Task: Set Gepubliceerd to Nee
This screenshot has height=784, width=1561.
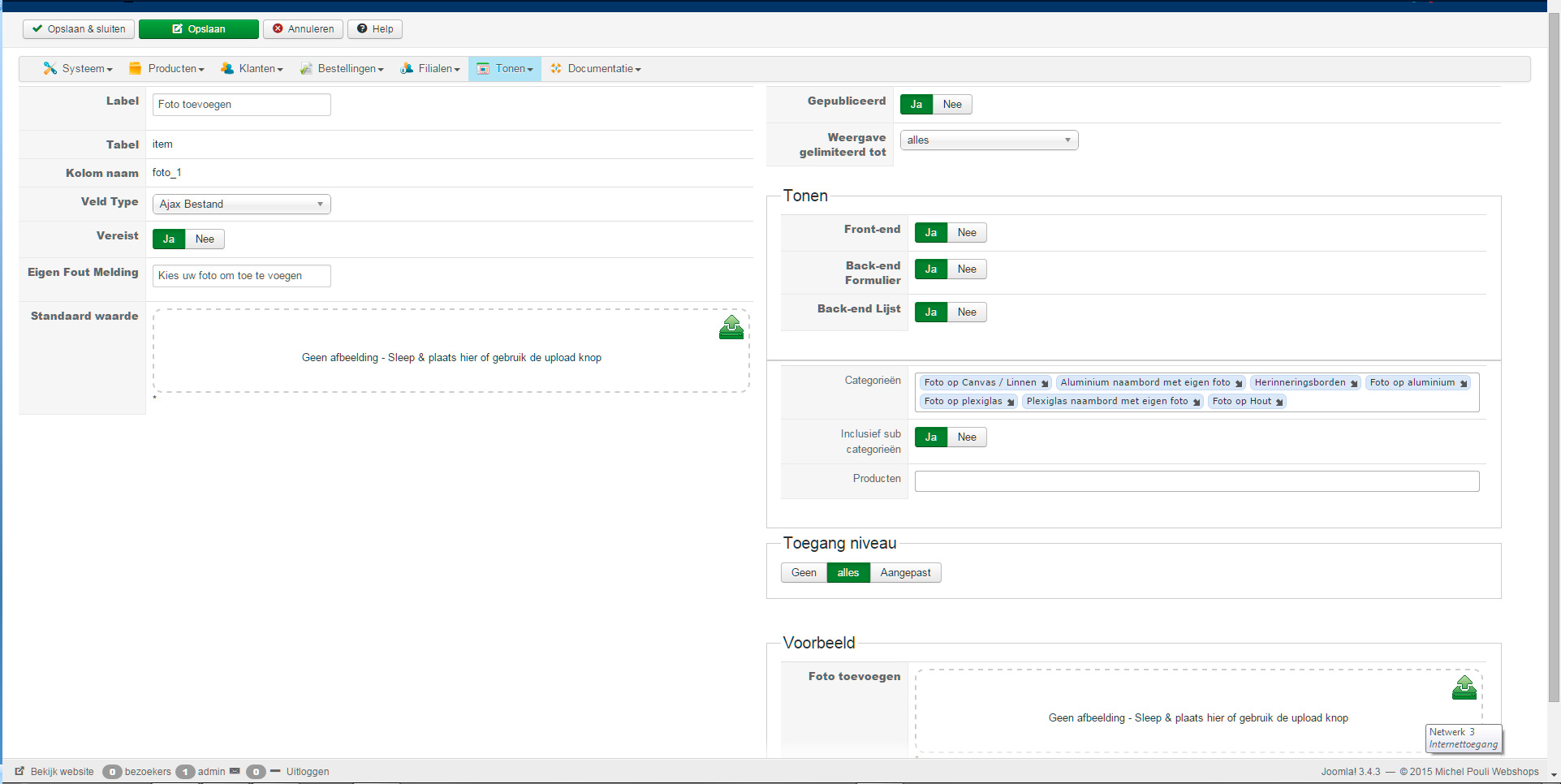Action: [x=952, y=104]
